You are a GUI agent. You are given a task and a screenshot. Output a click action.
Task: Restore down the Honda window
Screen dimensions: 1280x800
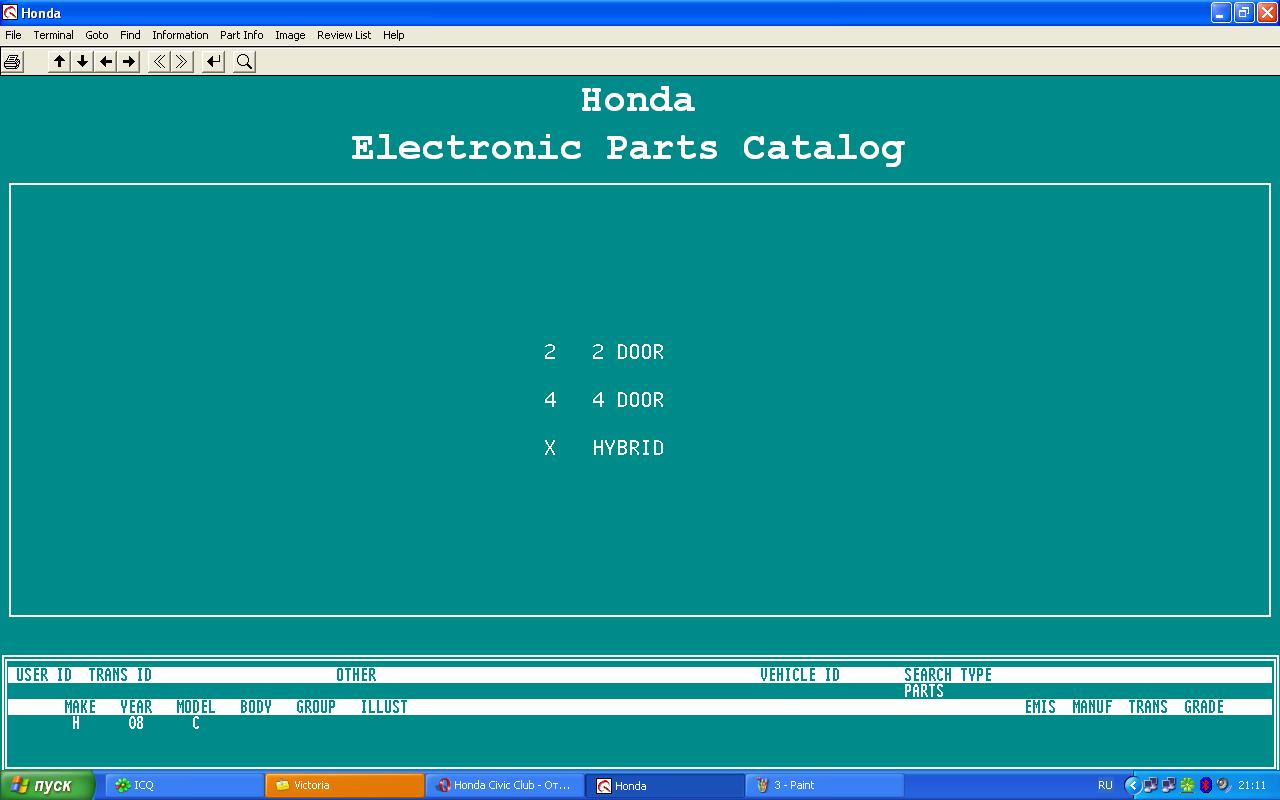pyautogui.click(x=1244, y=12)
